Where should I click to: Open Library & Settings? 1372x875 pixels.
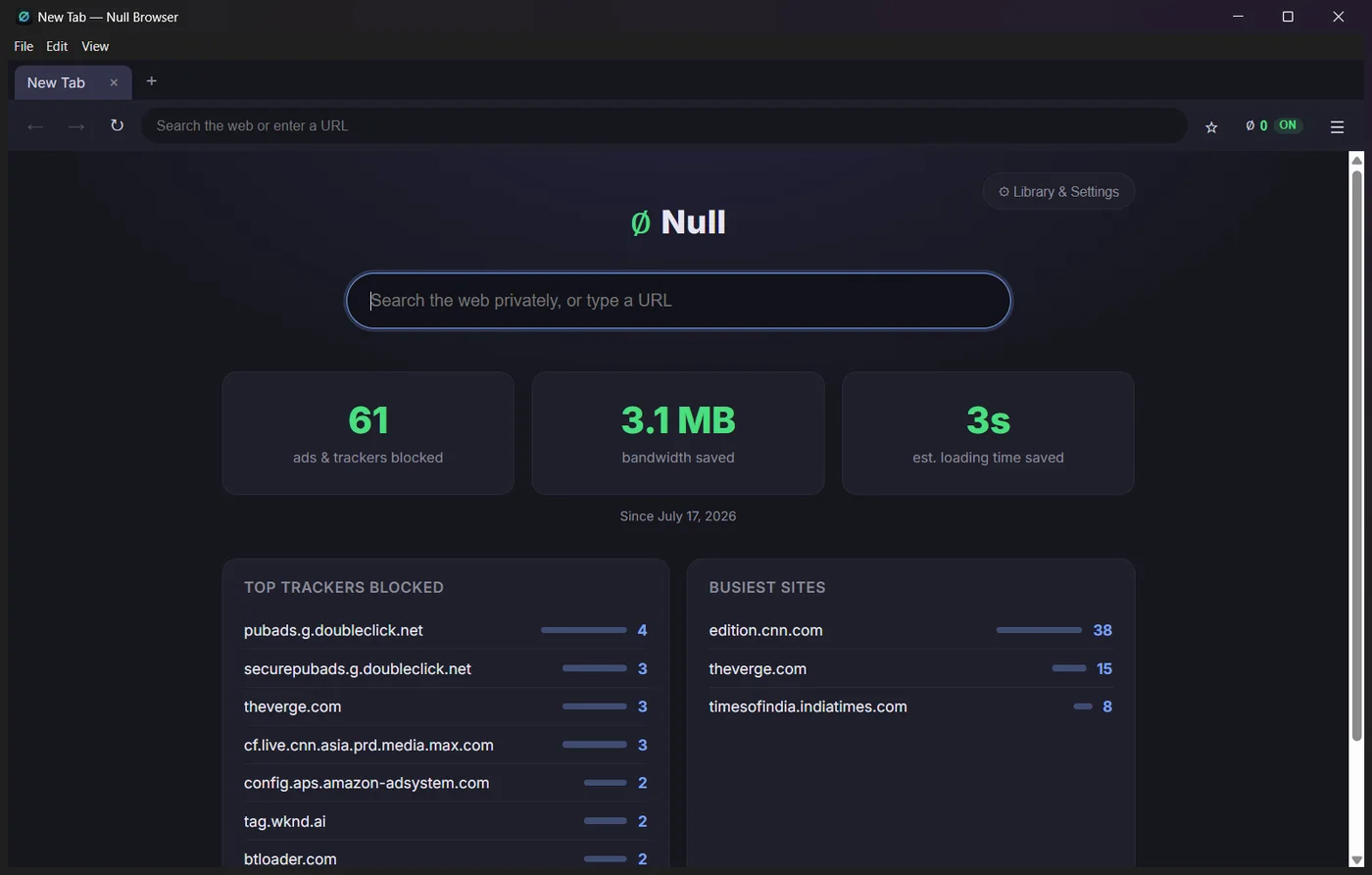(1058, 191)
